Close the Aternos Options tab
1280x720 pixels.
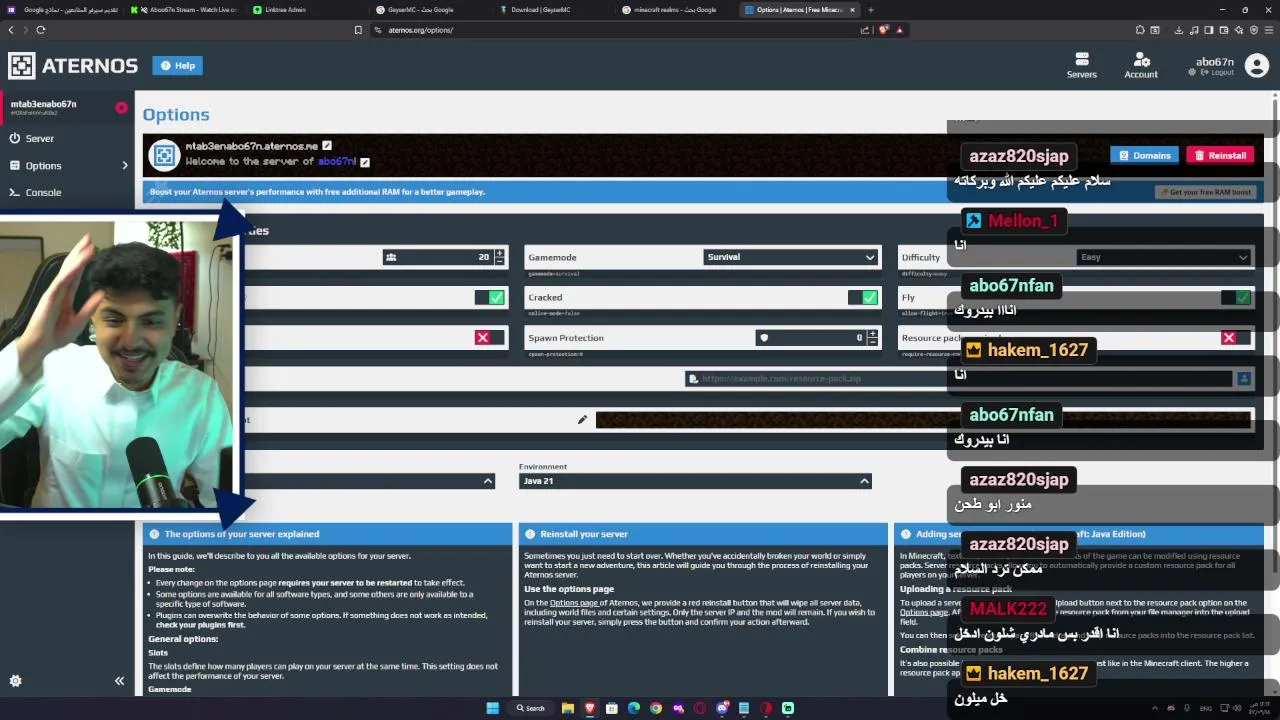[852, 10]
